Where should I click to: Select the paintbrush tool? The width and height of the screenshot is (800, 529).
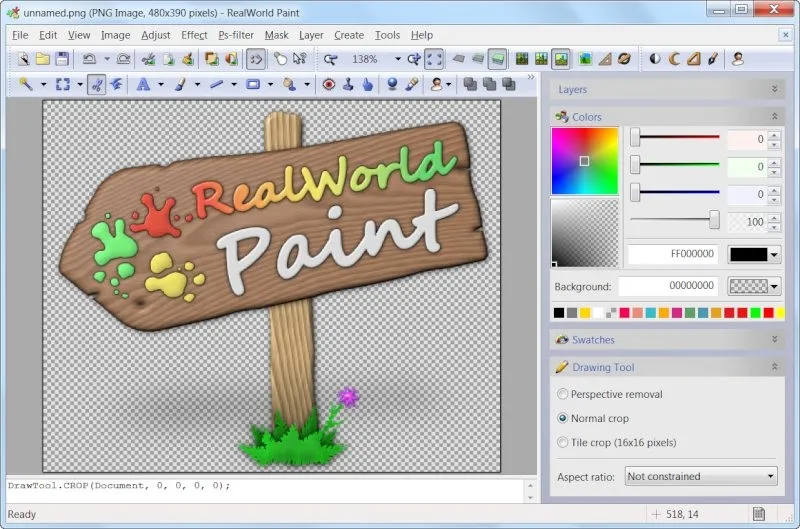[179, 85]
